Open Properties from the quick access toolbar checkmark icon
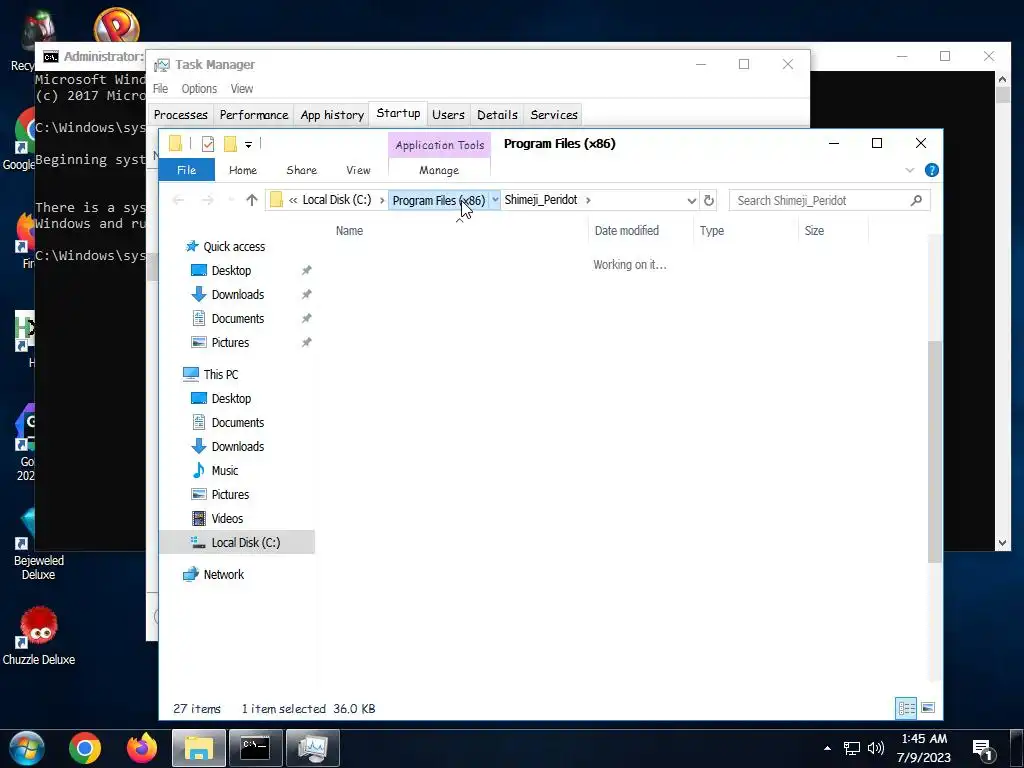The width and height of the screenshot is (1024, 768). point(208,144)
